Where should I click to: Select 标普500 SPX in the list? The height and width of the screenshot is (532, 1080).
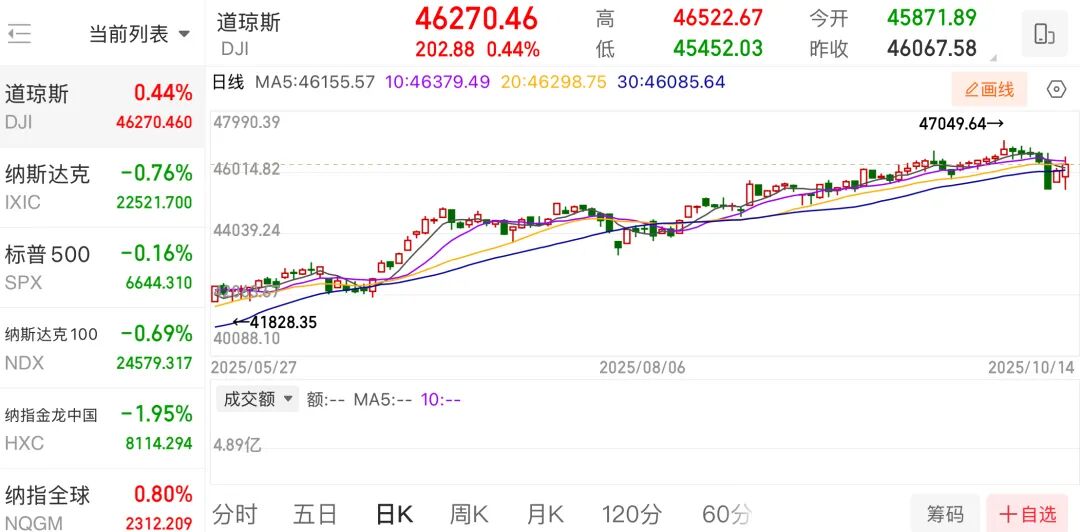100,267
